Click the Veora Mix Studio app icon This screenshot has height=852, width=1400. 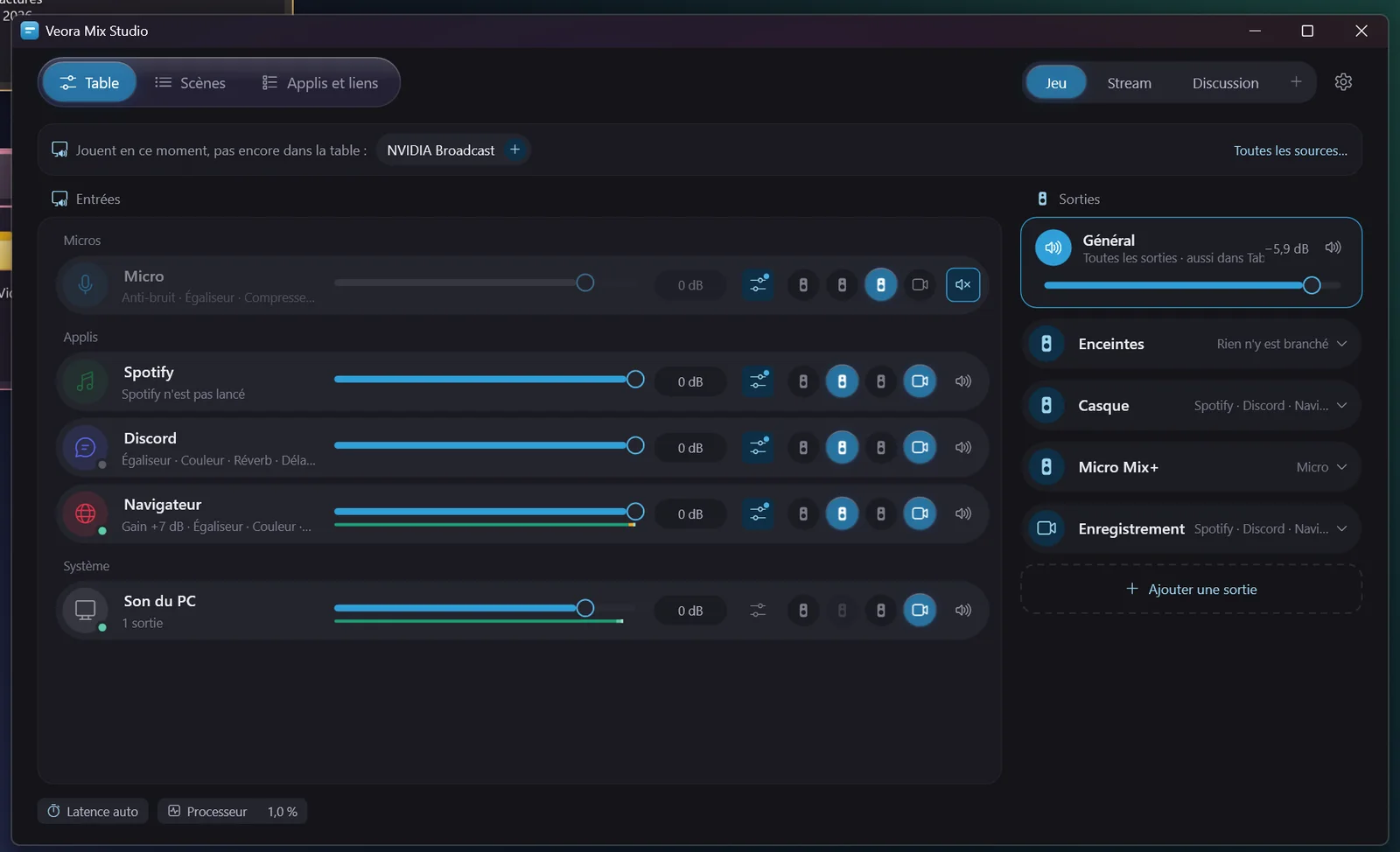30,31
